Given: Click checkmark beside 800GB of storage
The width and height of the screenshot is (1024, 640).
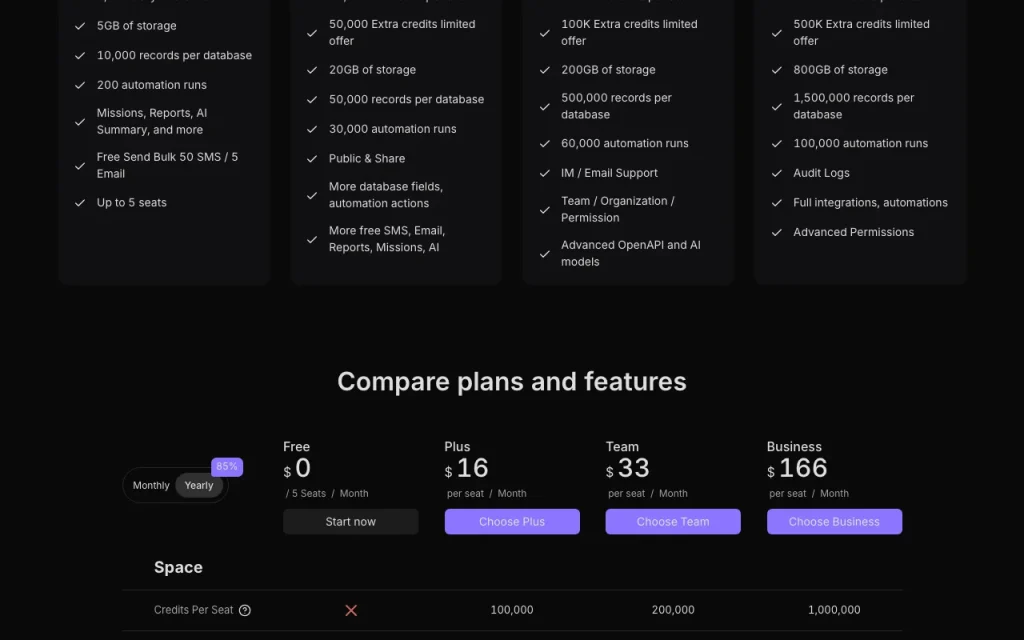Looking at the screenshot, I should (x=776, y=70).
